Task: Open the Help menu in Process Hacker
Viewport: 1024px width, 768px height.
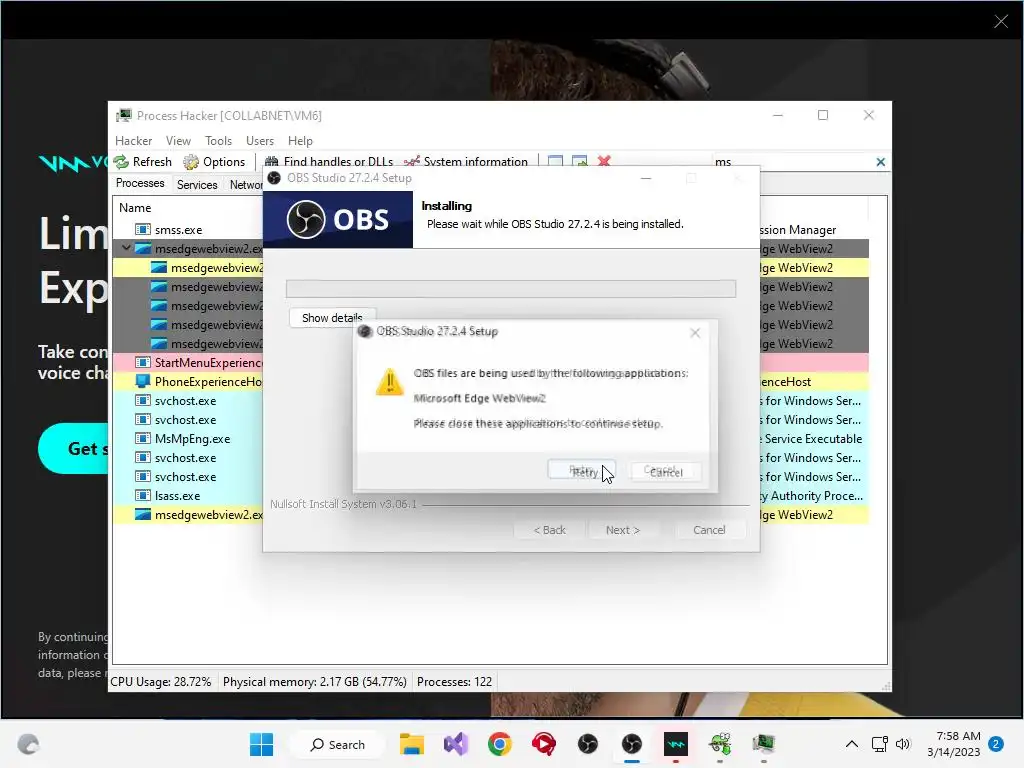Action: coord(300,140)
